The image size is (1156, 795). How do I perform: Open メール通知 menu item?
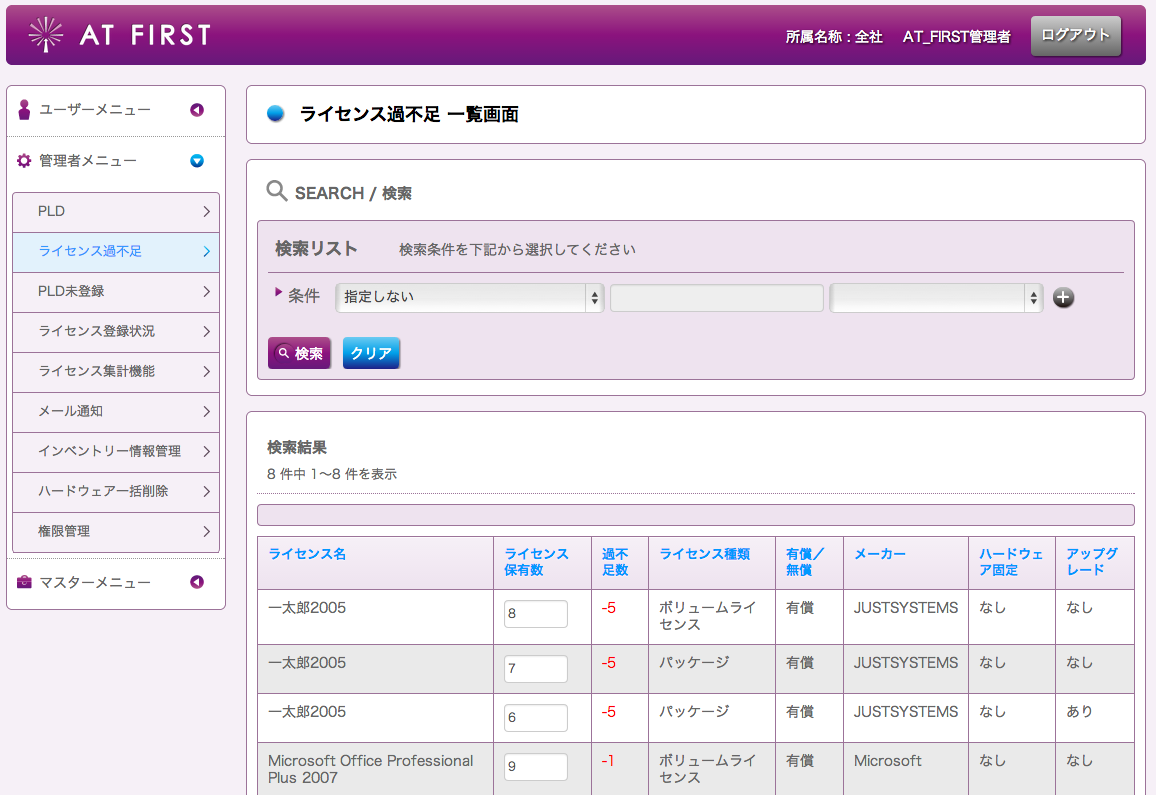(x=116, y=411)
